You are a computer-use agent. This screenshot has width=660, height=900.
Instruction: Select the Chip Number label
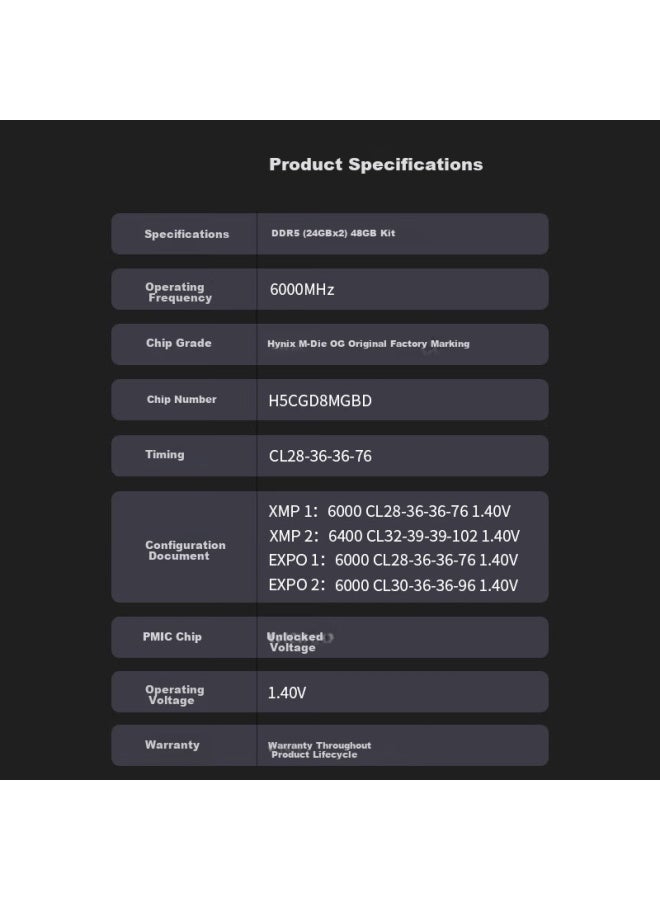[181, 399]
